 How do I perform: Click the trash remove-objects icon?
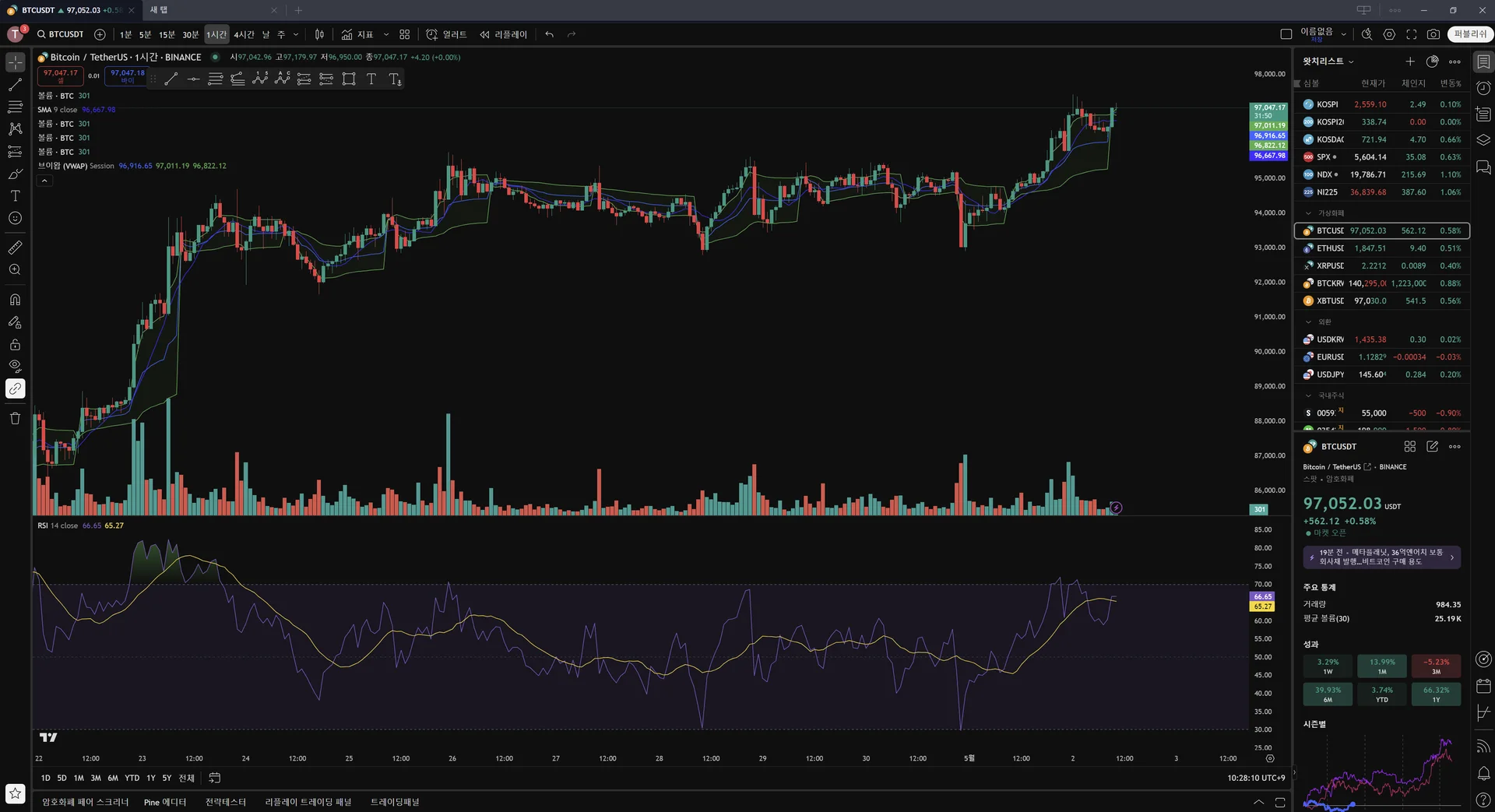coord(15,418)
